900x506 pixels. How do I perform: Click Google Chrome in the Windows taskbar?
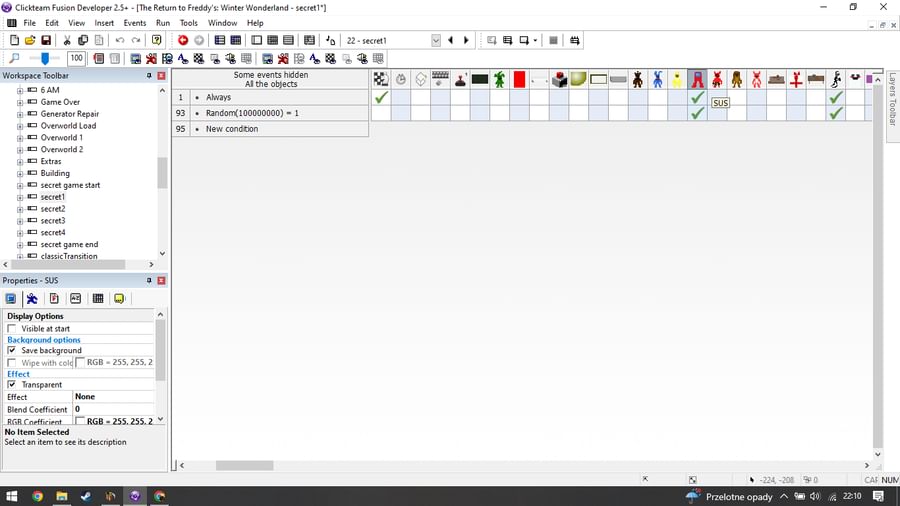coord(37,496)
